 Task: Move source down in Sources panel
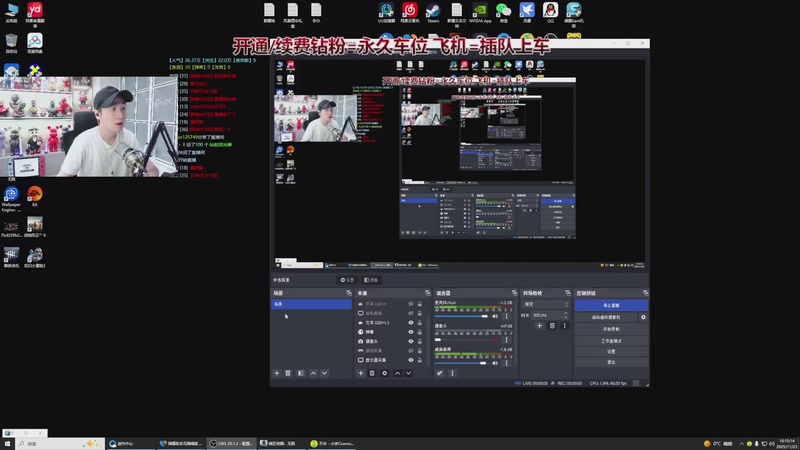[x=409, y=373]
